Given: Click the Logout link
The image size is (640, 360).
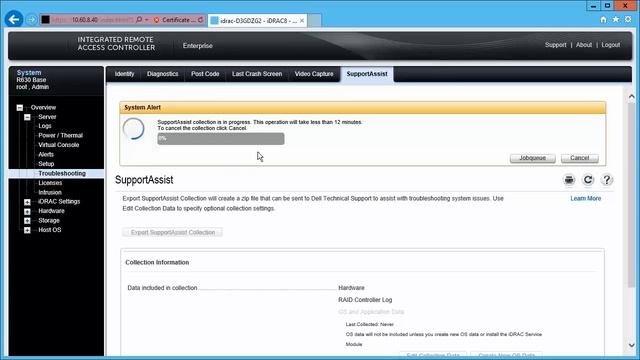Looking at the screenshot, I should pyautogui.click(x=611, y=45).
